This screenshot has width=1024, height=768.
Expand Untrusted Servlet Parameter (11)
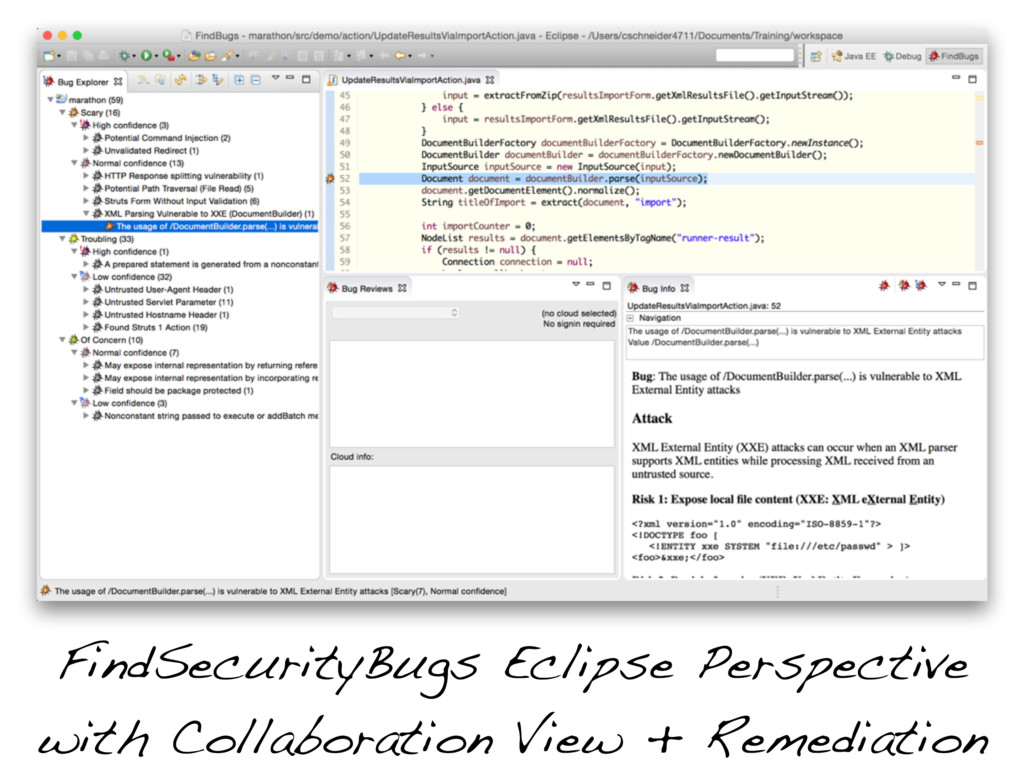click(86, 302)
